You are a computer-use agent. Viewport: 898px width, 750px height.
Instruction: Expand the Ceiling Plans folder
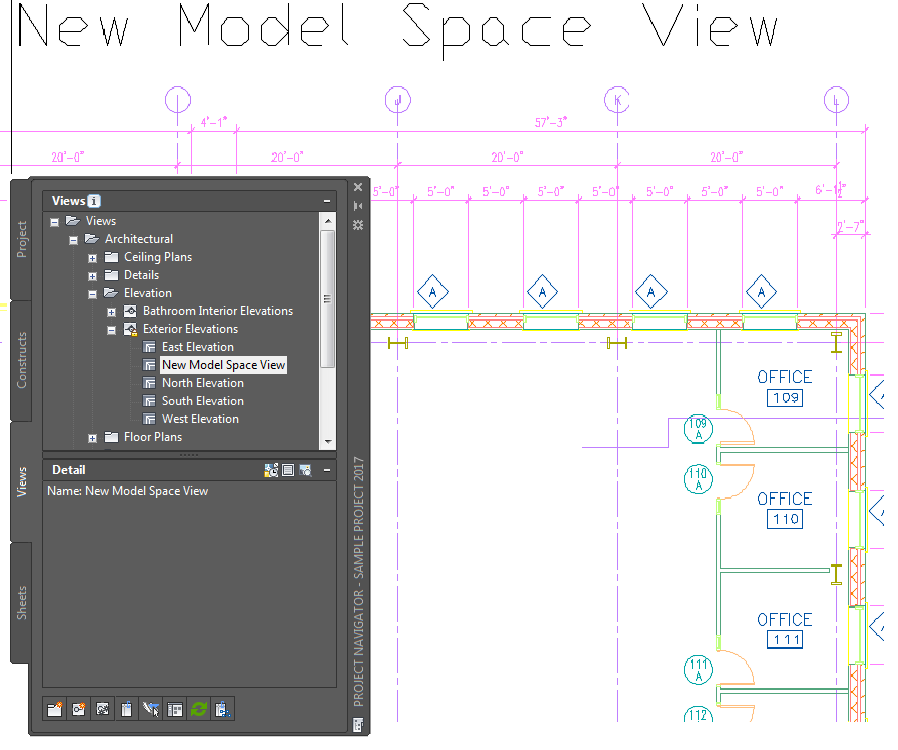tap(92, 258)
